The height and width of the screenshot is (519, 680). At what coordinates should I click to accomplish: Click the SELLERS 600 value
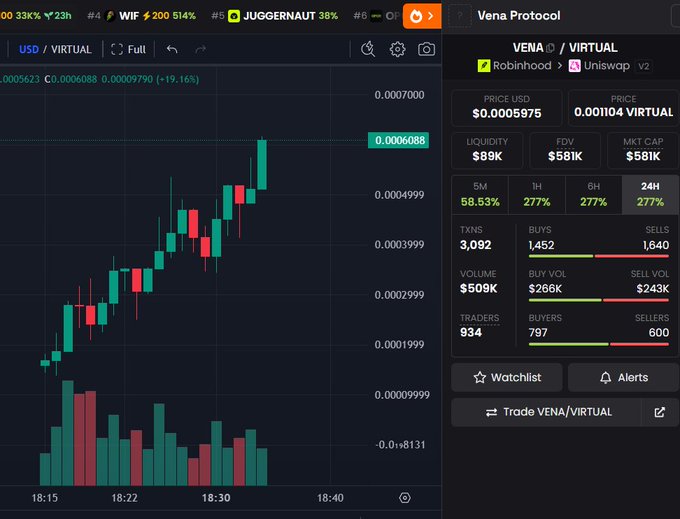click(x=659, y=333)
